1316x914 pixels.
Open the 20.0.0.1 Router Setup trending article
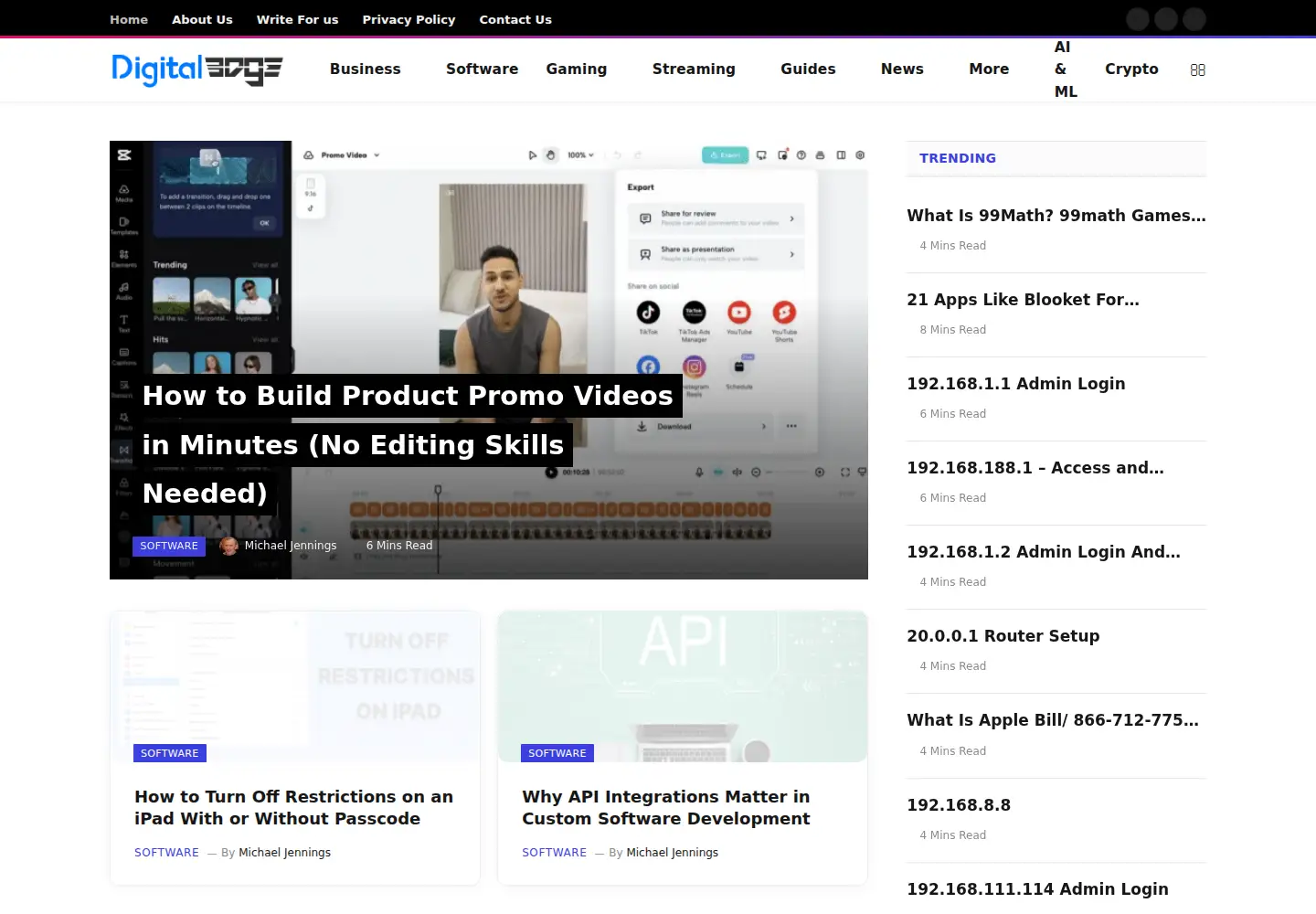tap(1003, 636)
